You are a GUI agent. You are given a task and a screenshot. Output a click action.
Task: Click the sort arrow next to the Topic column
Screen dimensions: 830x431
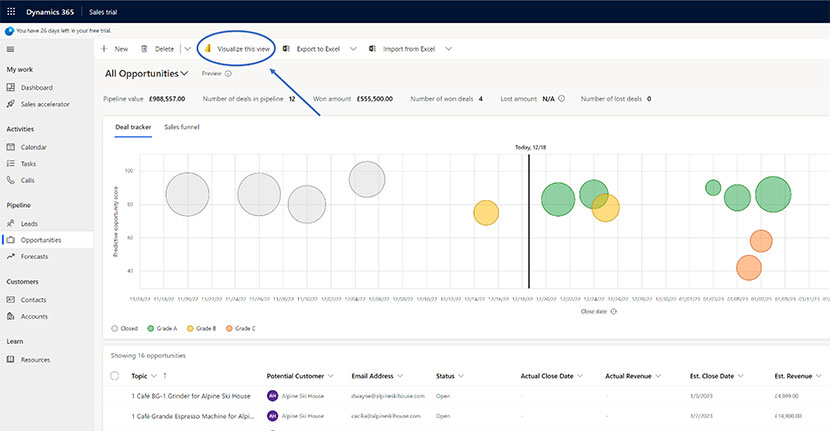pyautogui.click(x=165, y=376)
